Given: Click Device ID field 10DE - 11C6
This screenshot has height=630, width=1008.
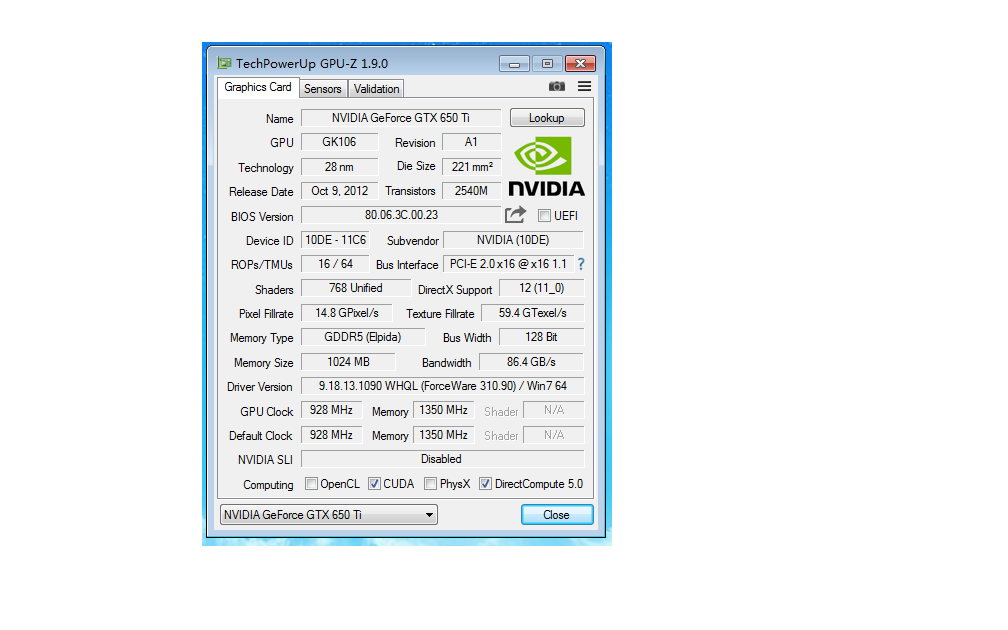Looking at the screenshot, I should tap(335, 240).
